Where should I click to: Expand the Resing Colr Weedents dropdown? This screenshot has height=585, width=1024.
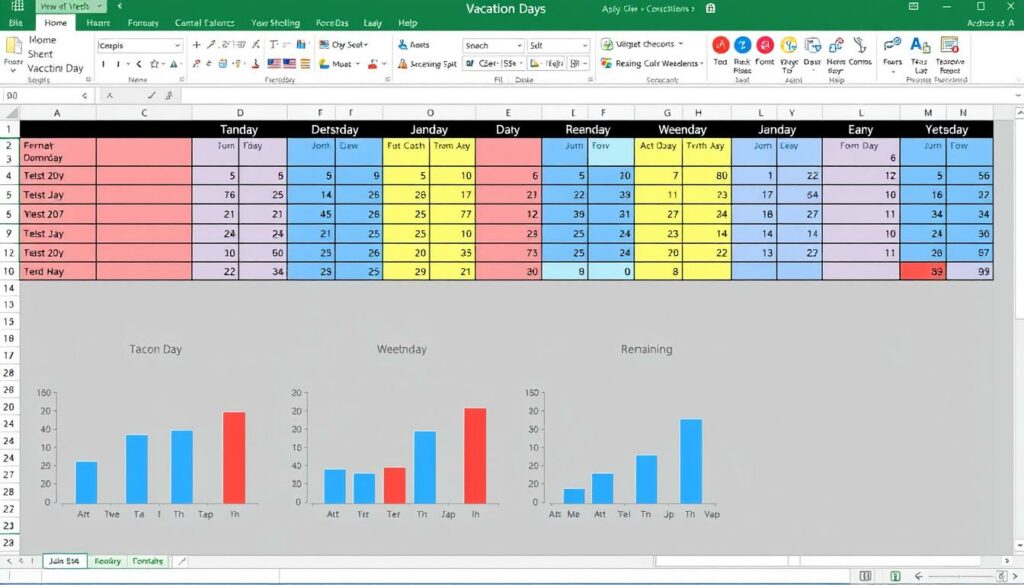click(x=701, y=63)
